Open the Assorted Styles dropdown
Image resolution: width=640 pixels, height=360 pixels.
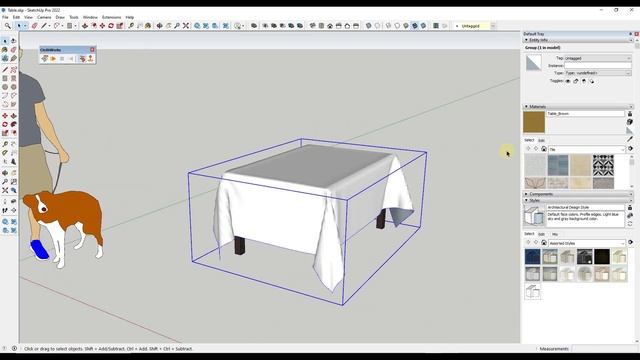[x=587, y=243]
